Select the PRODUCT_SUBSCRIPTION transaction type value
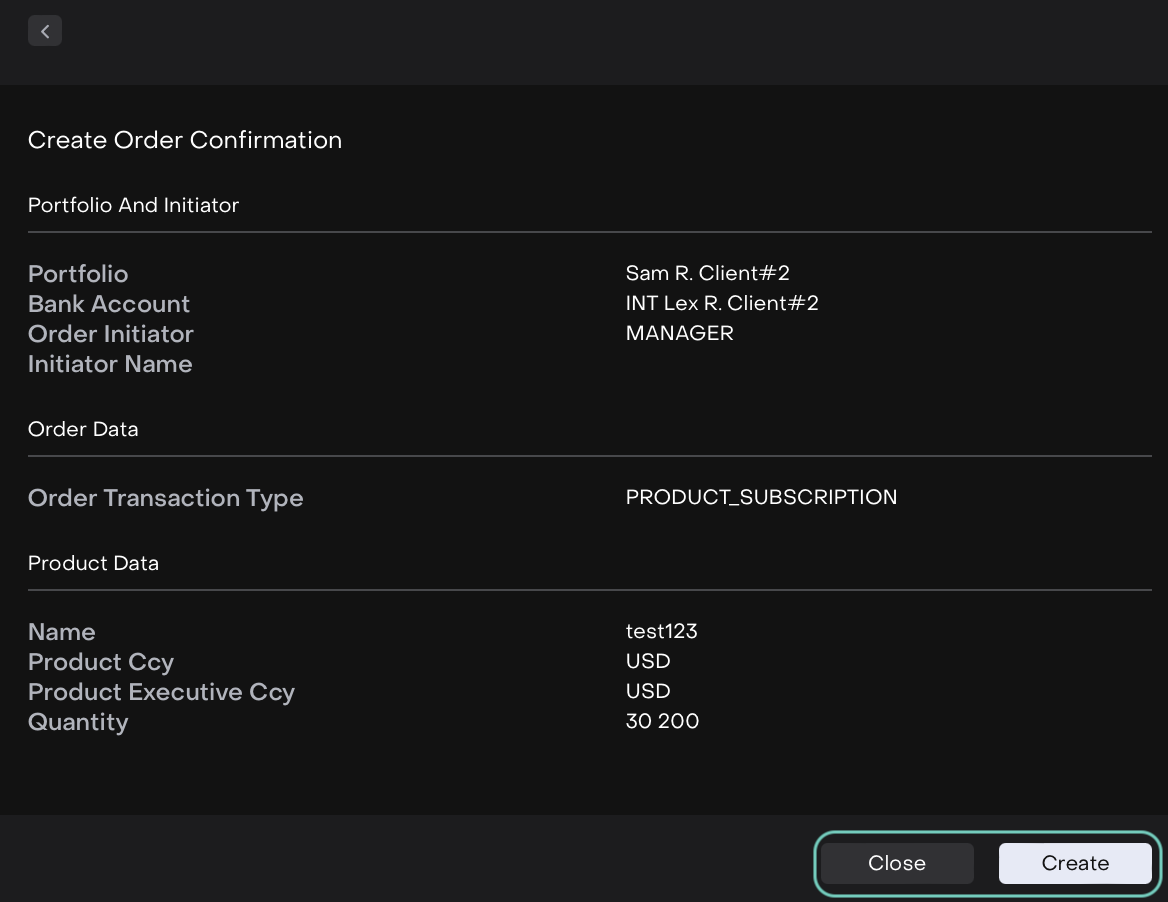 point(761,497)
